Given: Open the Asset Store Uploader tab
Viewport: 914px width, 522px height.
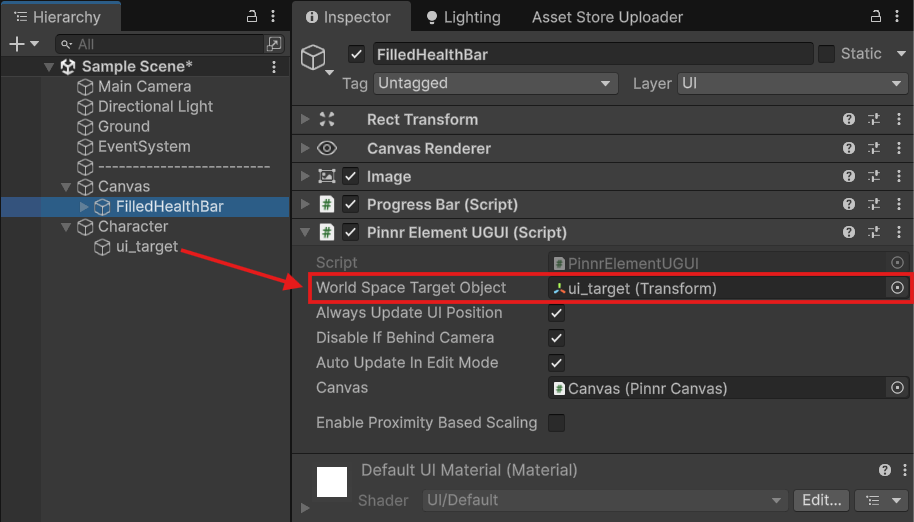Looking at the screenshot, I should pyautogui.click(x=607, y=17).
